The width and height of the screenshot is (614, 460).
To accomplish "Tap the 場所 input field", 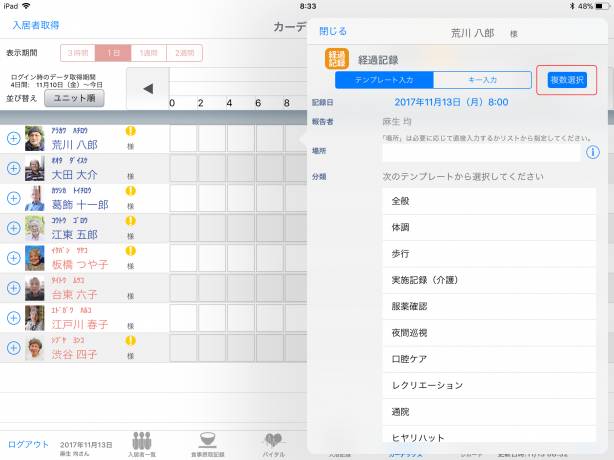I will (x=481, y=153).
